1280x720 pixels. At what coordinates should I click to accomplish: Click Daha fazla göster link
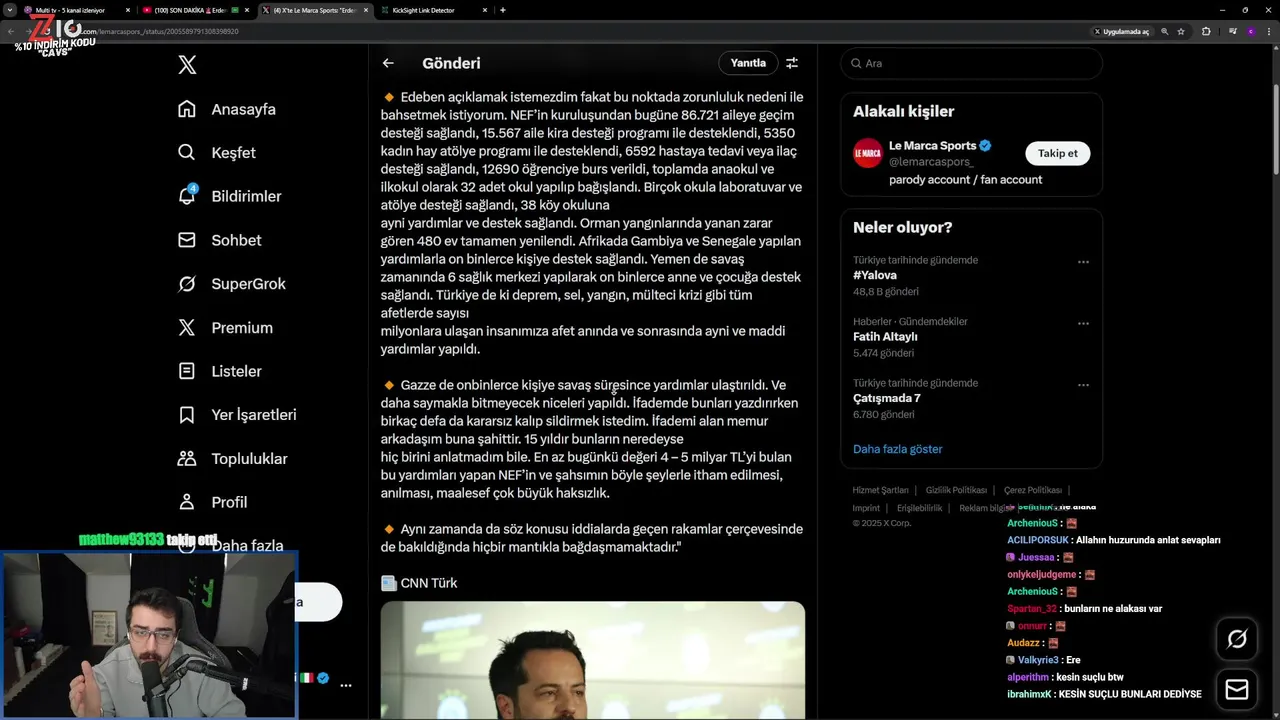tap(897, 449)
